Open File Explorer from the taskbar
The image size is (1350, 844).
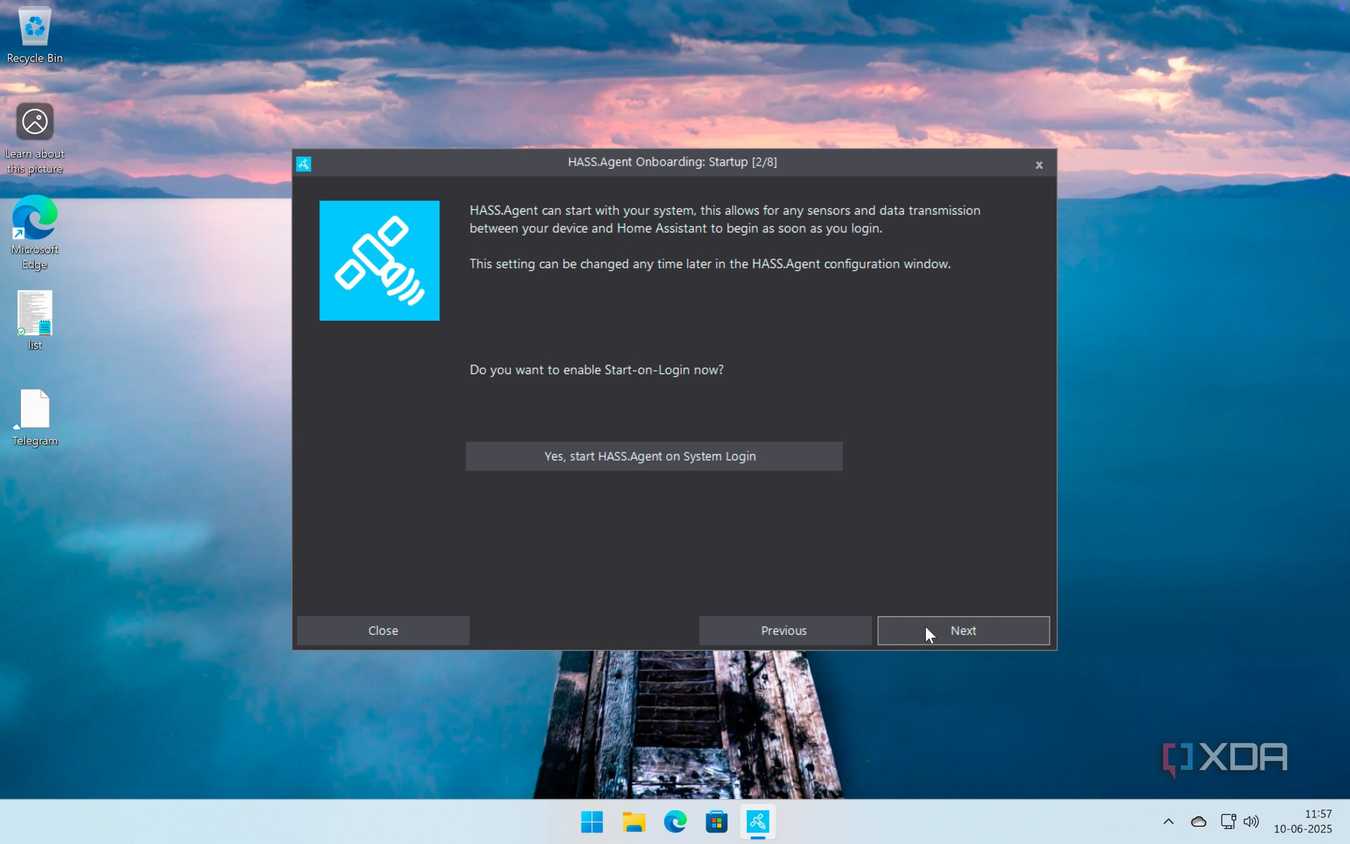click(634, 822)
